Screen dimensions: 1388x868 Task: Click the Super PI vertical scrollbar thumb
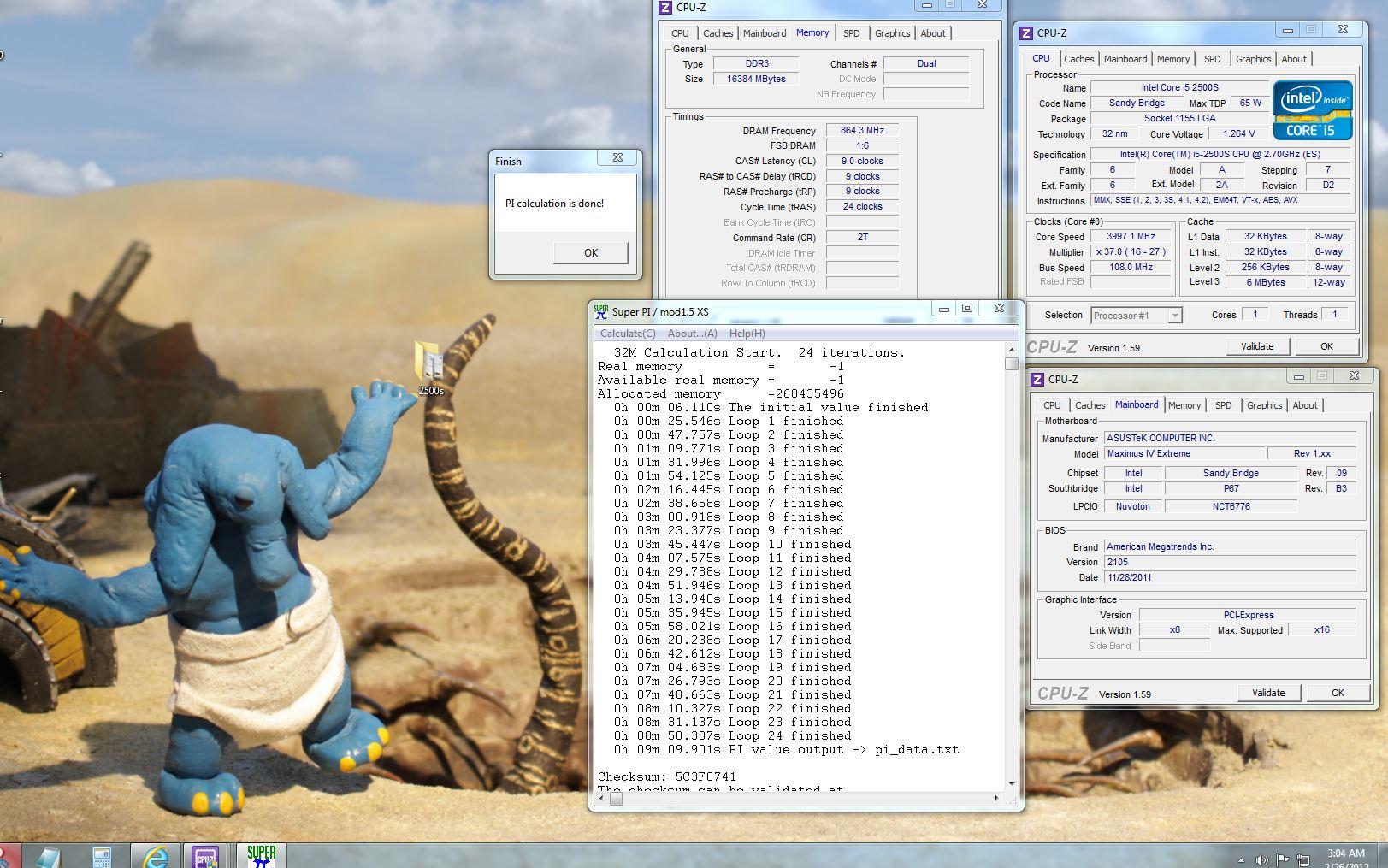pos(1012,363)
